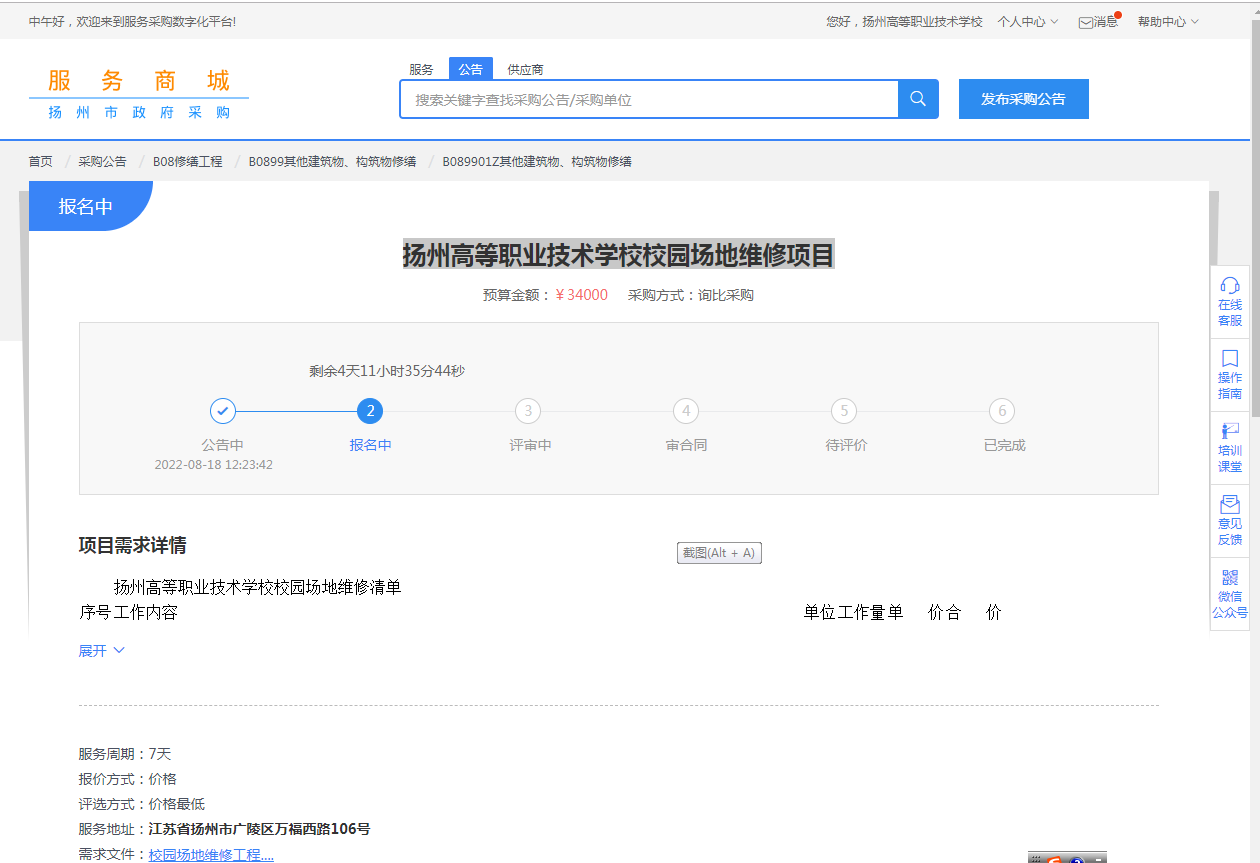Viewport: 1260px width, 863px height.
Task: Open the feedback envelope icon
Action: click(1230, 505)
